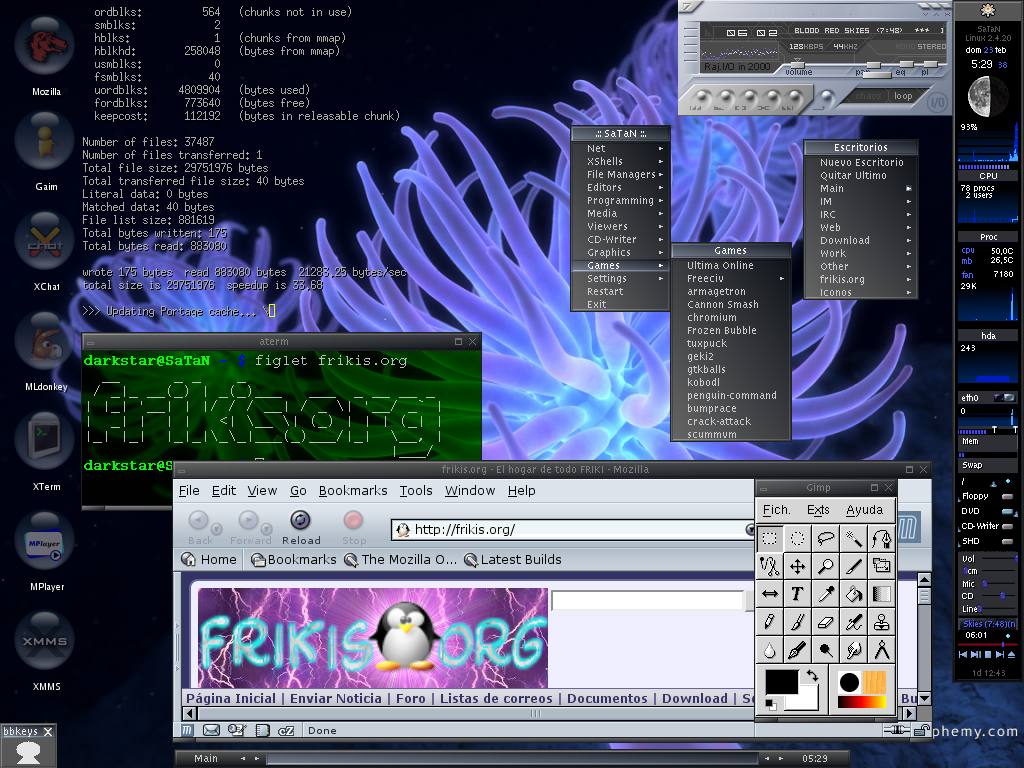Image resolution: width=1024 pixels, height=768 pixels.
Task: Select the Pencil tool in Gimp
Action: pos(770,622)
